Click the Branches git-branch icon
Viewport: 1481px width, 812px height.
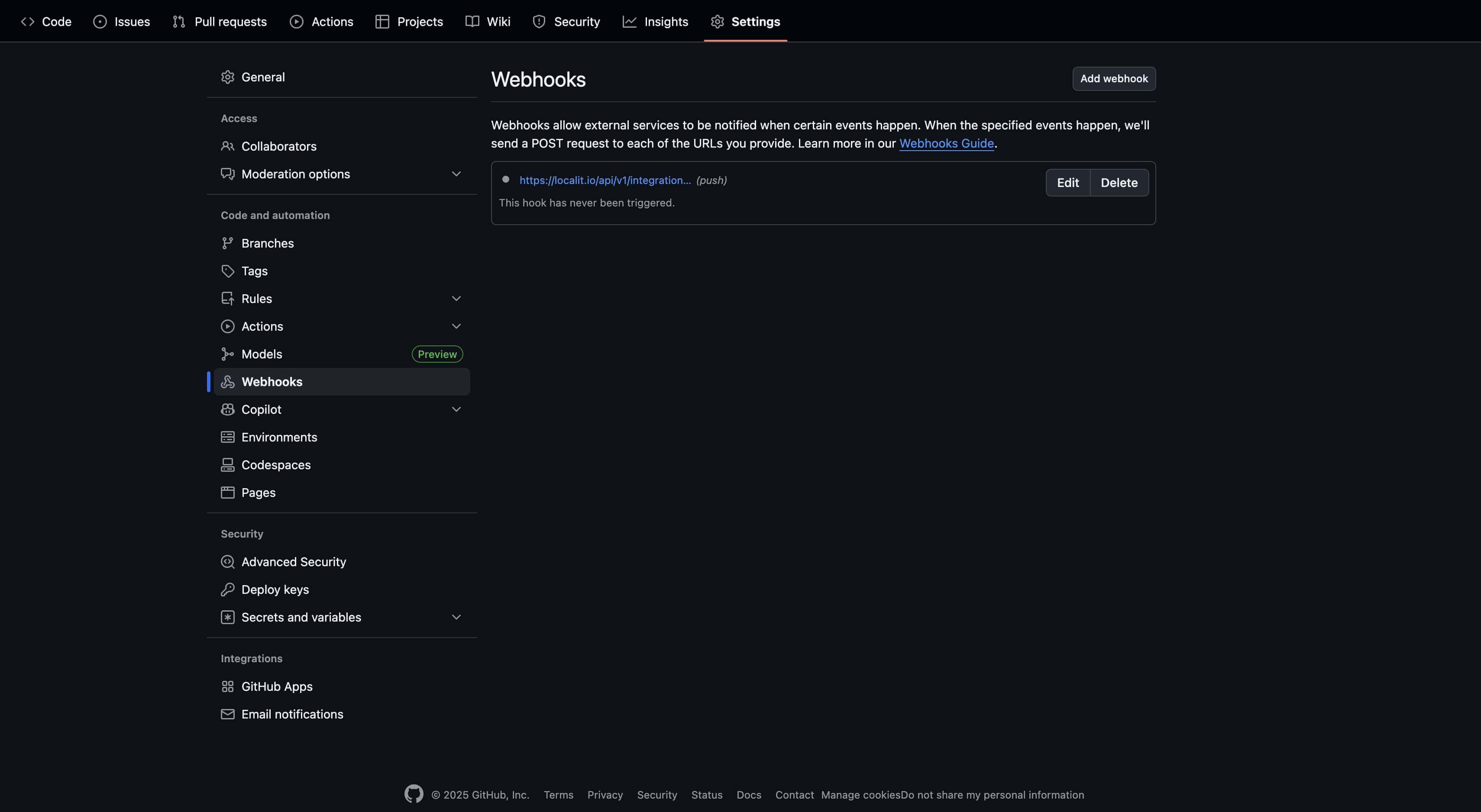point(228,243)
